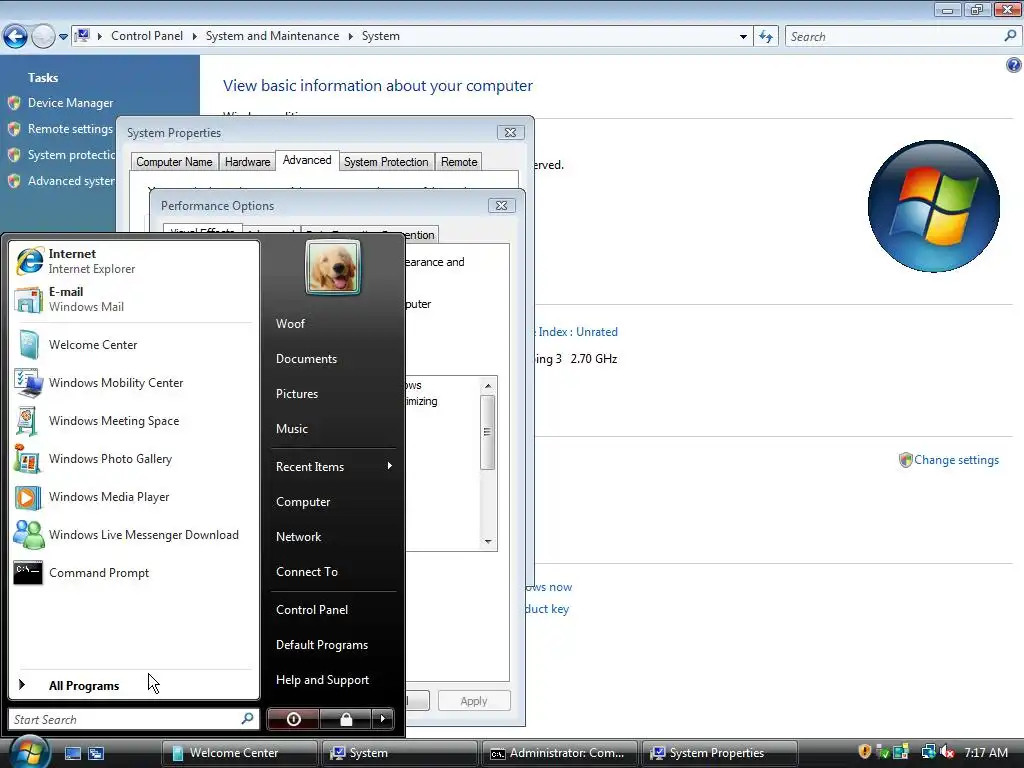Click the security alert shield tray icon
This screenshot has height=768, width=1024.
[x=865, y=752]
